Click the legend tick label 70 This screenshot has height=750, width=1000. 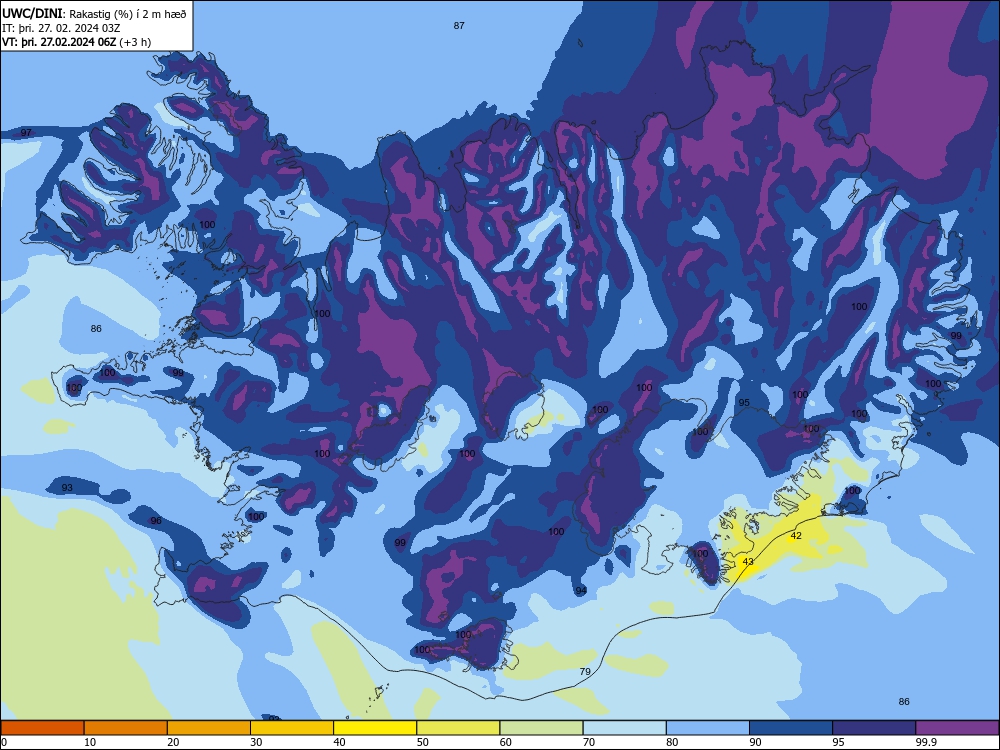589,742
